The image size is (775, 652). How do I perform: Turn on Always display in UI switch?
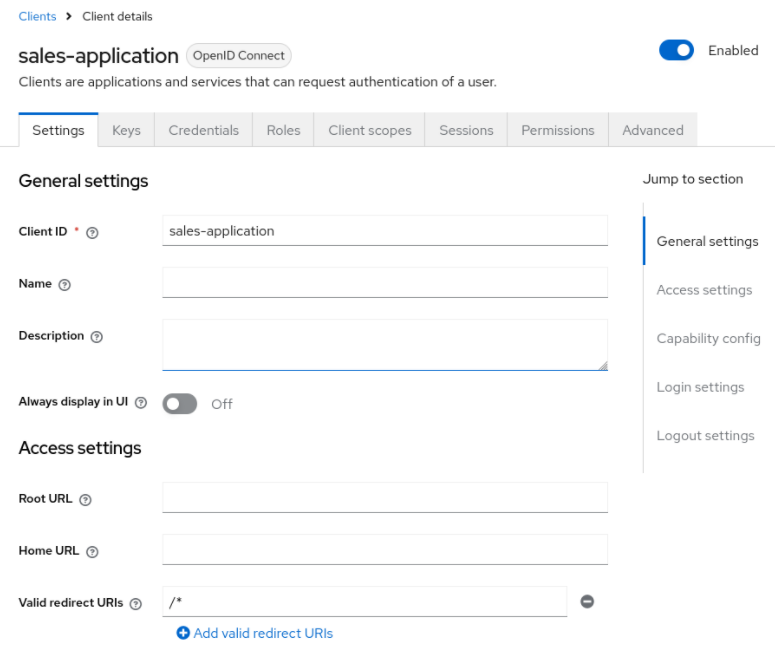pyautogui.click(x=180, y=404)
